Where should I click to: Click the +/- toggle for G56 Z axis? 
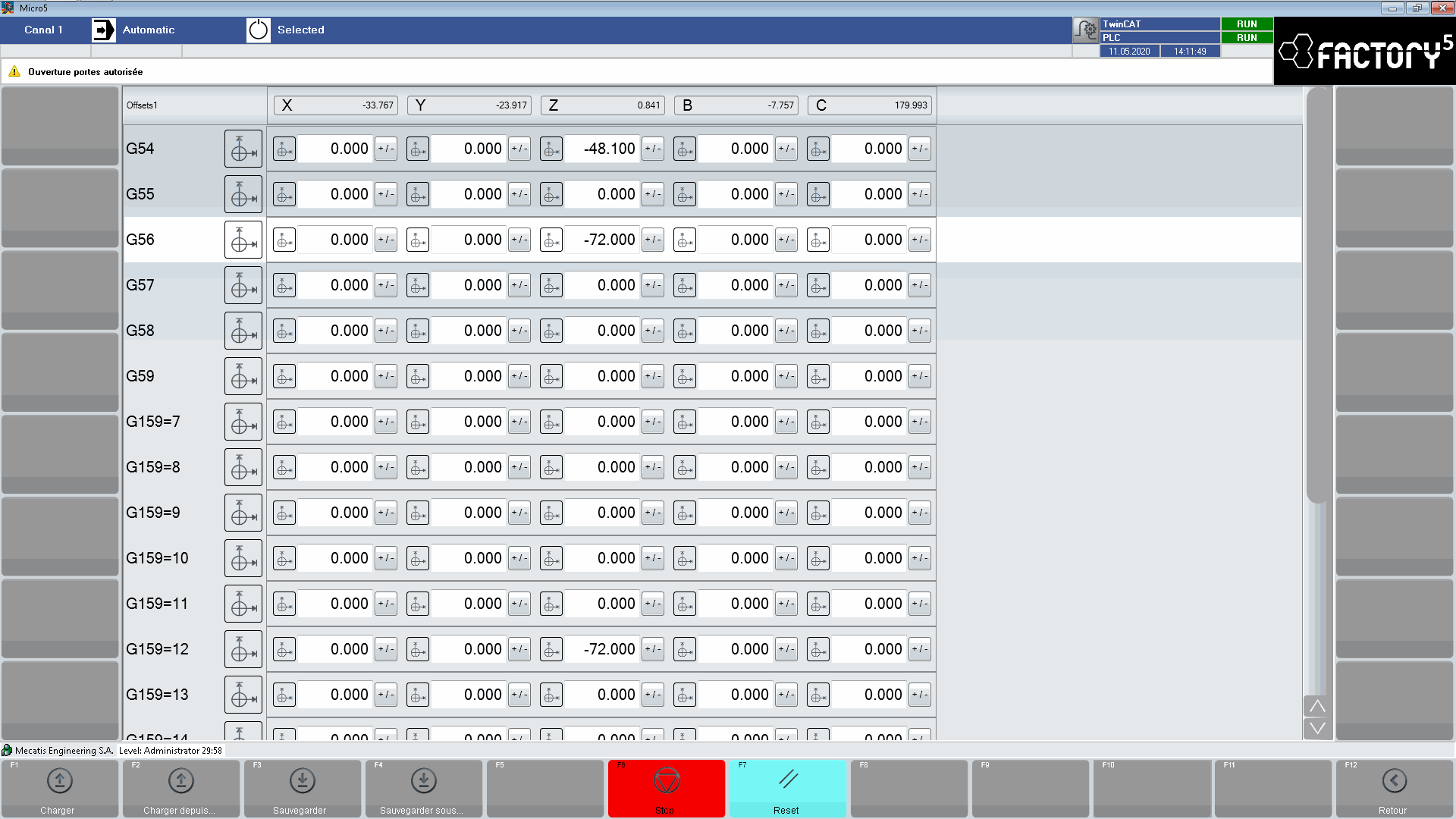tap(652, 239)
